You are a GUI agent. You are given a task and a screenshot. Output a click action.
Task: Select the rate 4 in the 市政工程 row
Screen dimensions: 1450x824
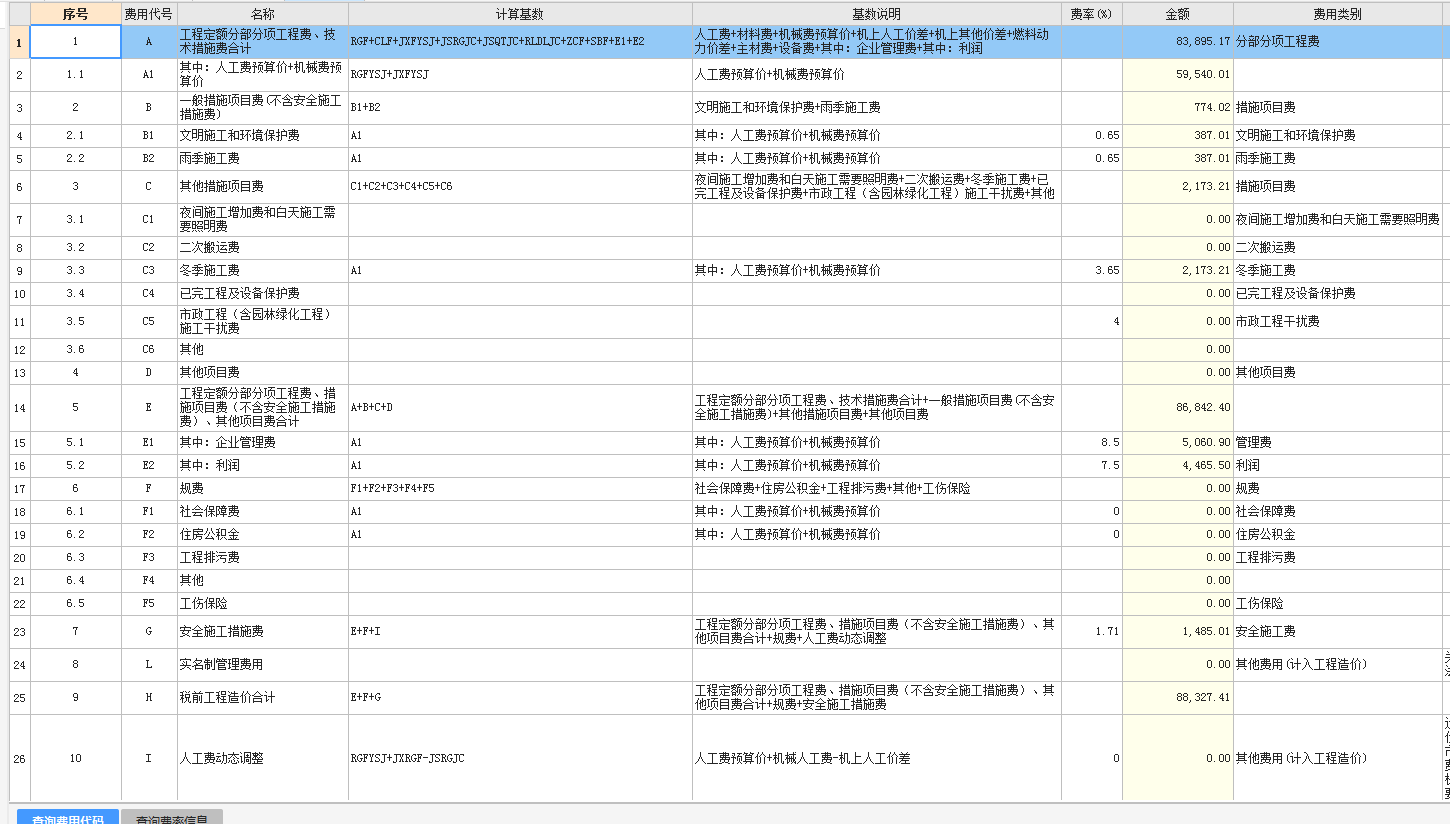click(1092, 322)
